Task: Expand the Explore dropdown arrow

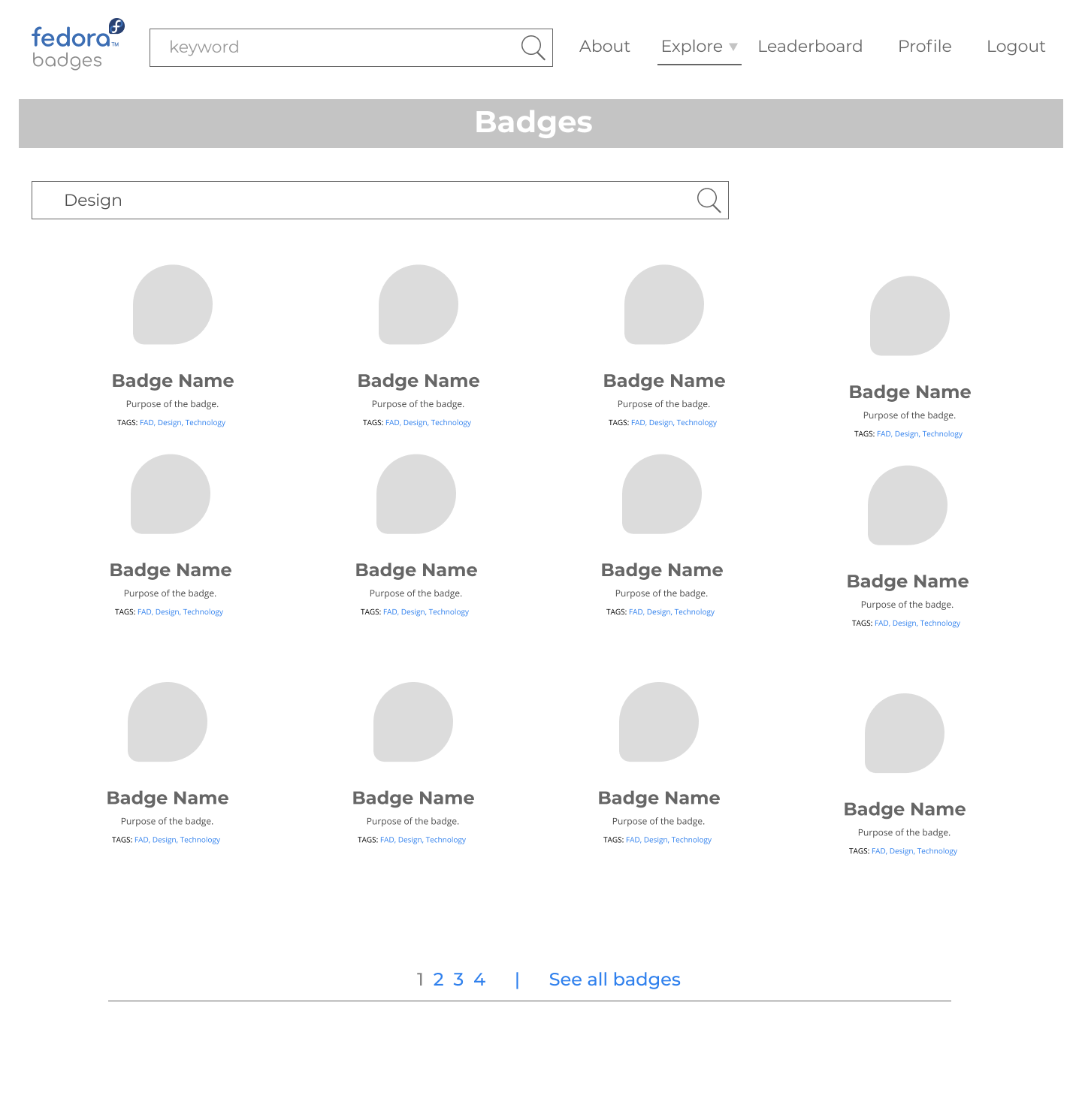Action: point(733,47)
